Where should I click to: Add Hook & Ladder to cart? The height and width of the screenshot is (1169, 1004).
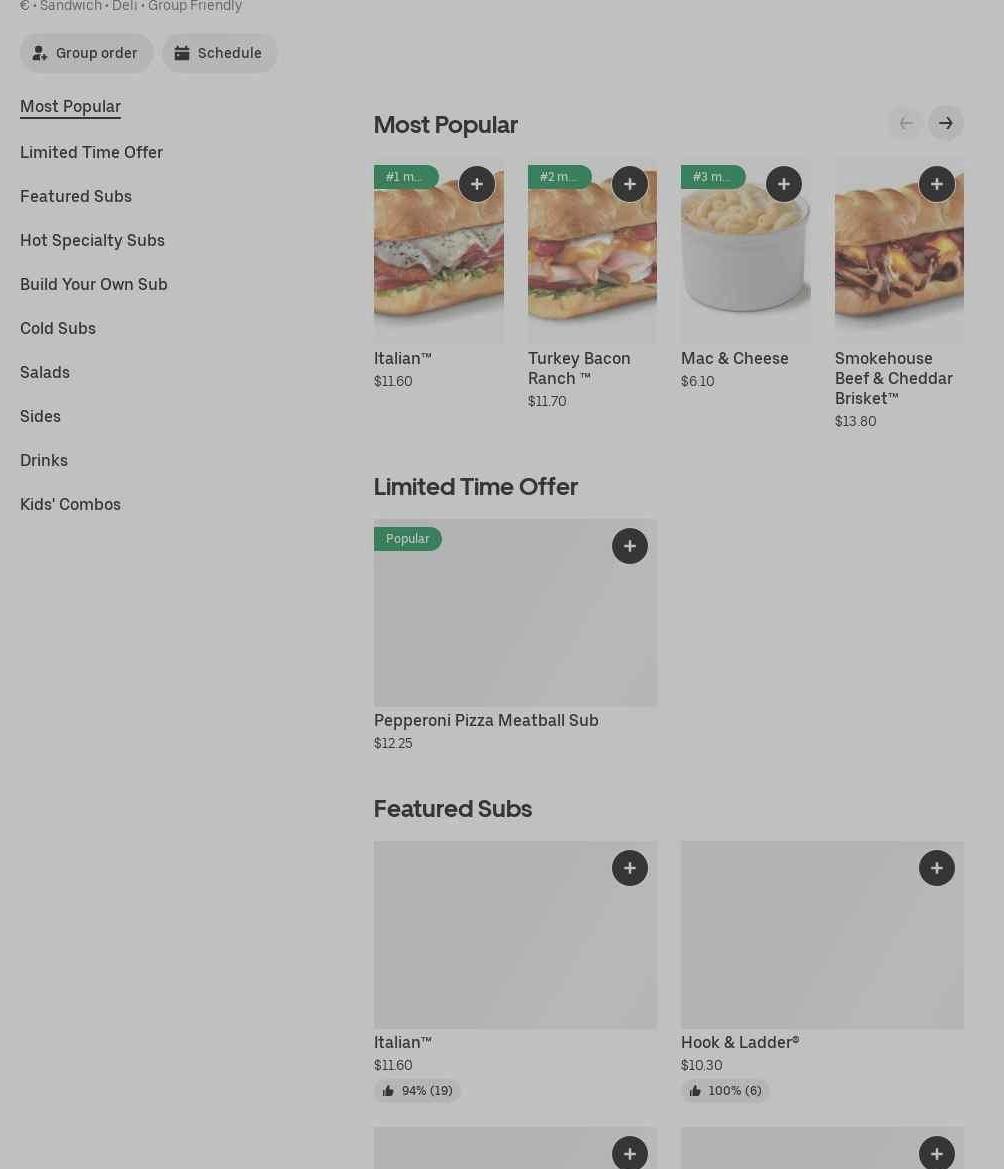point(937,868)
